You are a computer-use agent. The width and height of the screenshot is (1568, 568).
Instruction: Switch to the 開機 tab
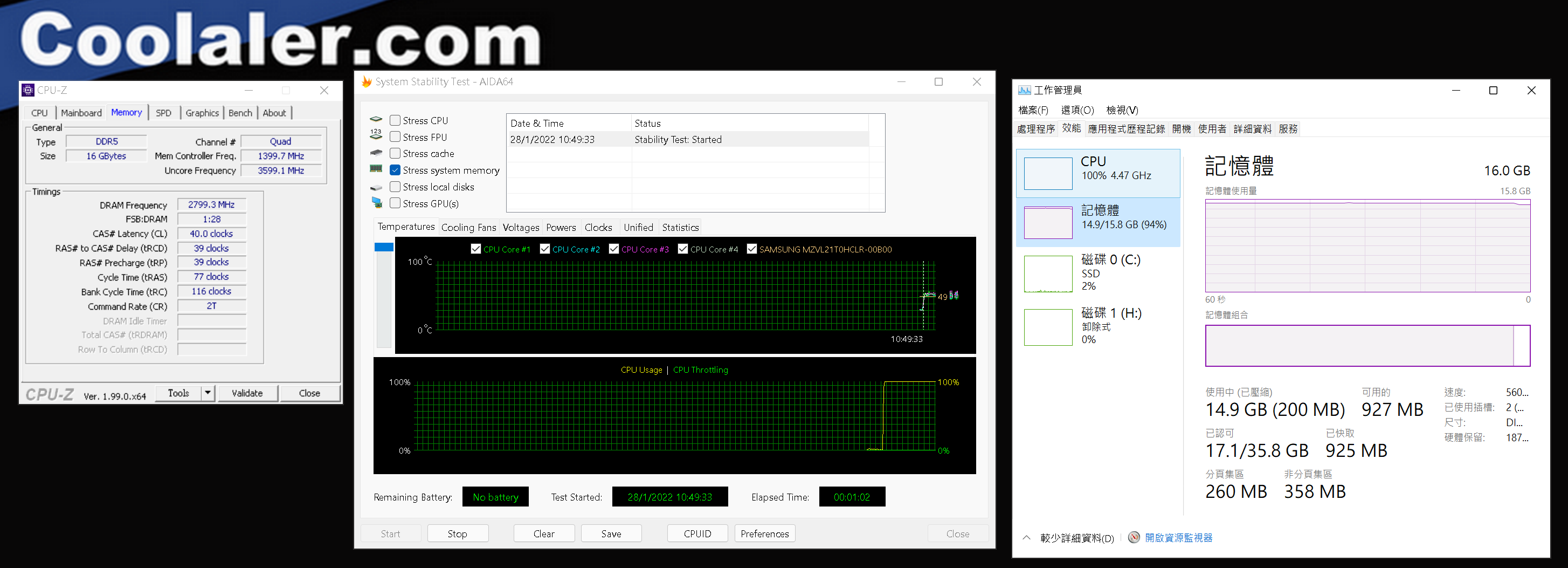pos(1181,129)
